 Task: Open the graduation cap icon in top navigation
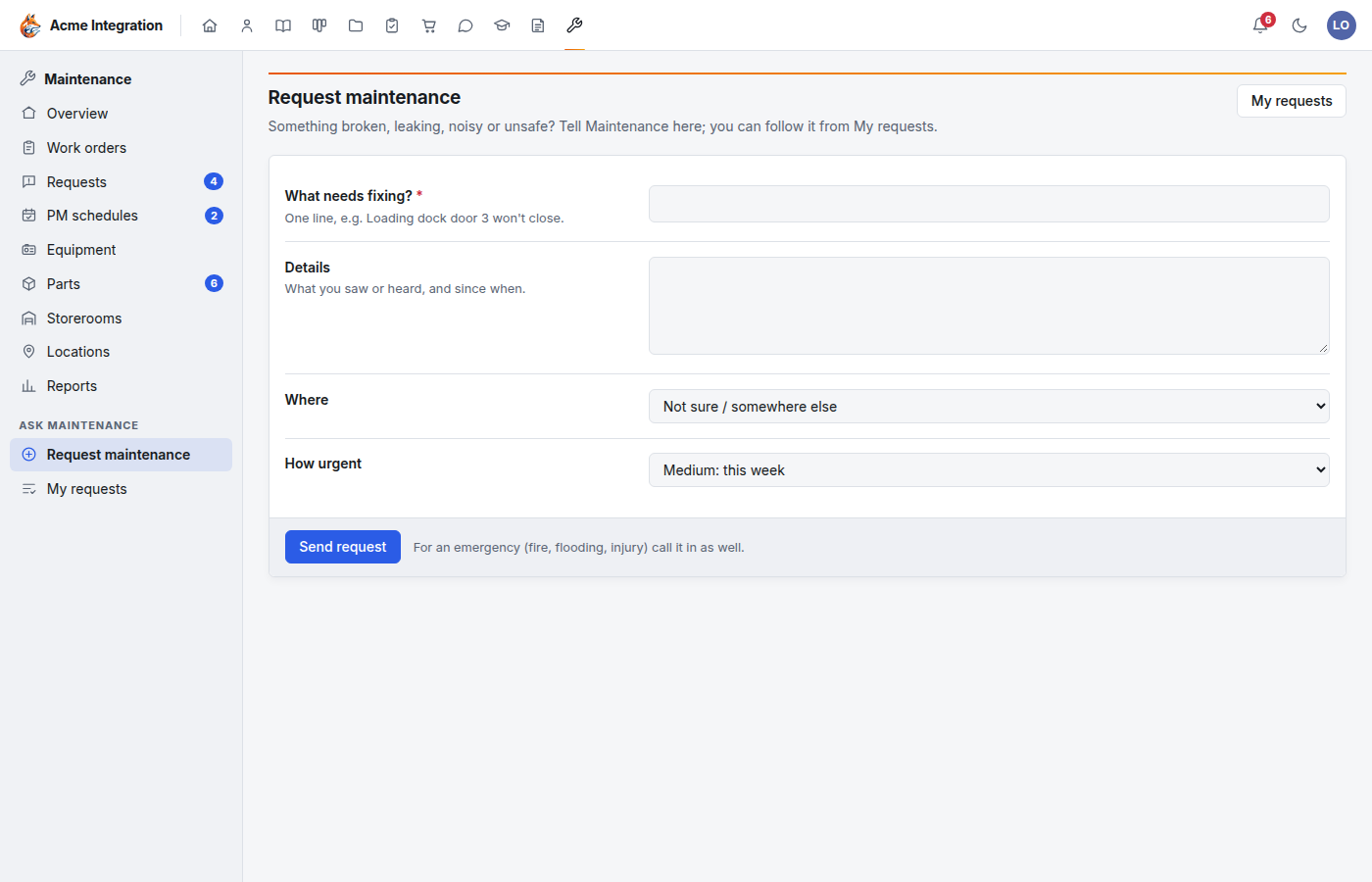point(502,25)
